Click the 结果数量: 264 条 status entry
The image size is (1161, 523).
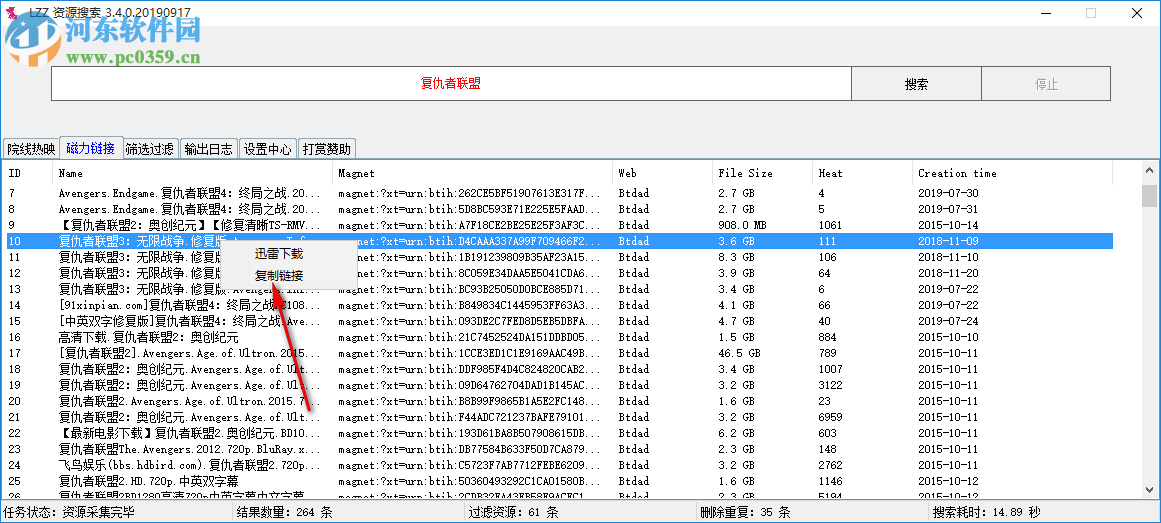pos(284,512)
